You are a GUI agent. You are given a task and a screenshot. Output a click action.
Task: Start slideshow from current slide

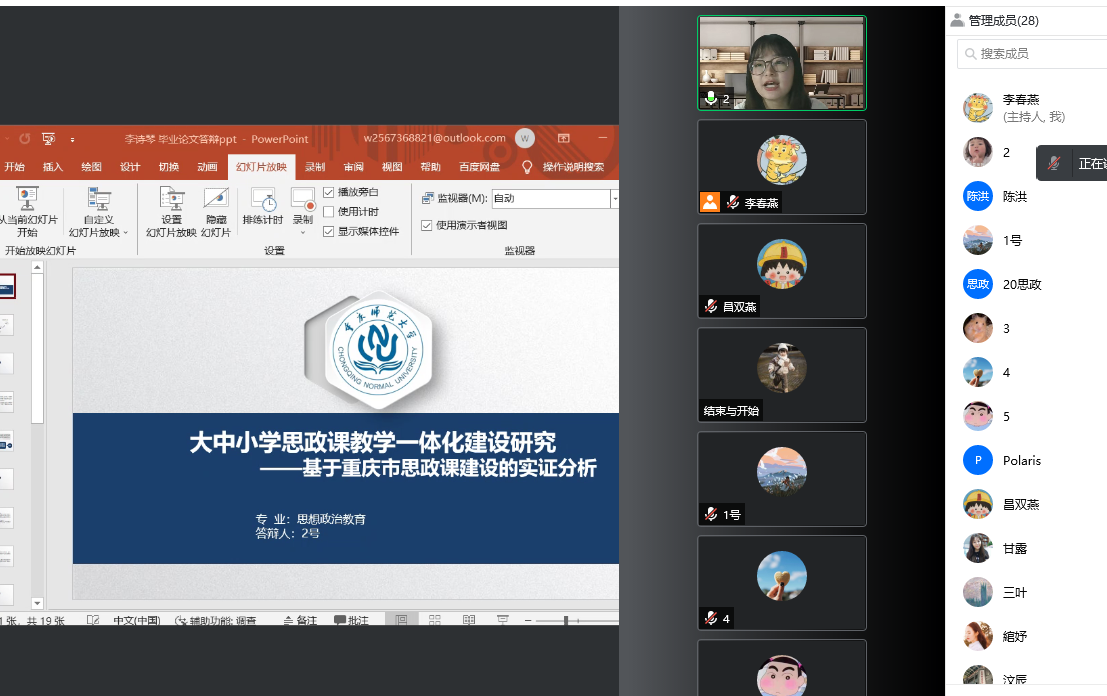pos(27,210)
